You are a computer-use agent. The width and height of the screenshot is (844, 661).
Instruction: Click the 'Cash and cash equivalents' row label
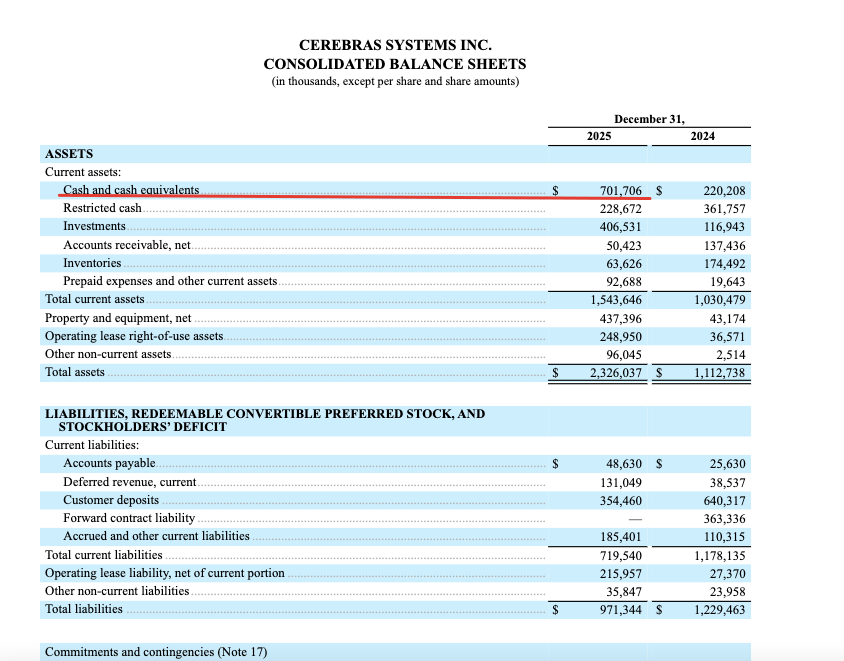[x=131, y=190]
